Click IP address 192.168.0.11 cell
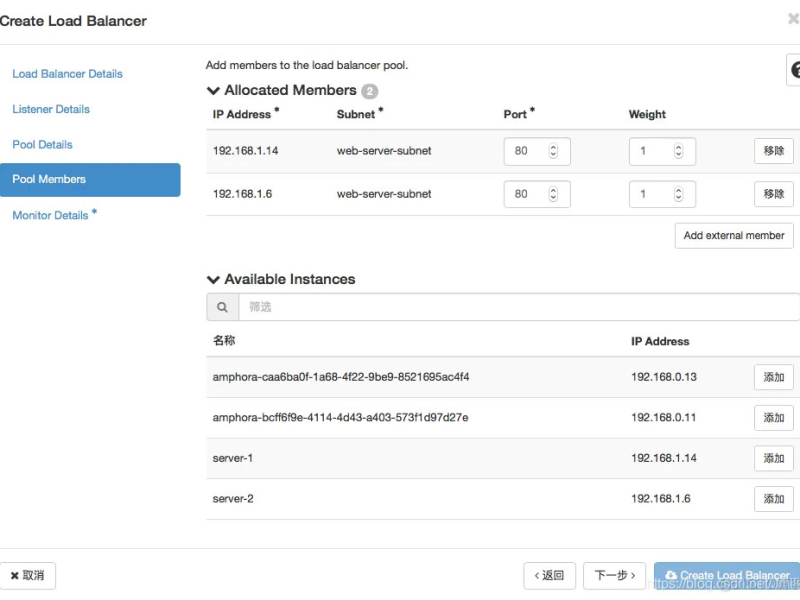Screen dimensions: 800x600 [663, 418]
